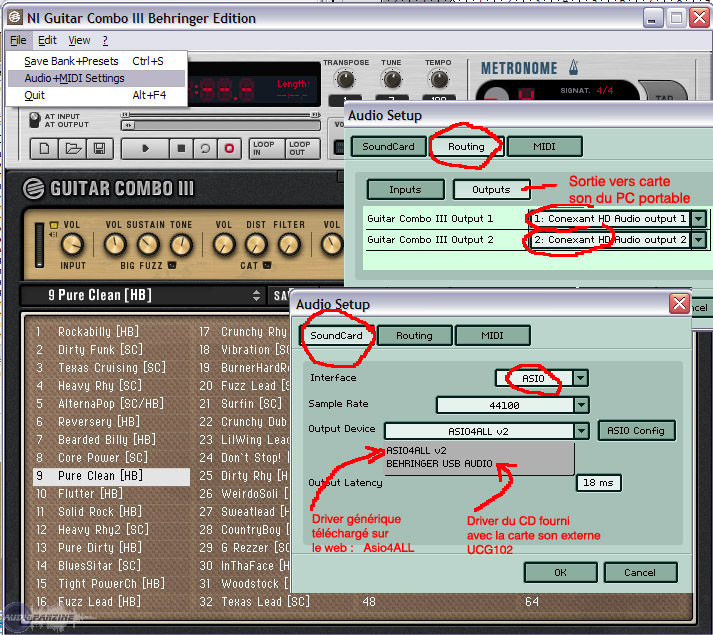The image size is (713, 635).
Task: Select preset 9 Pure Clean [HB] in list
Action: pyautogui.click(x=111, y=476)
